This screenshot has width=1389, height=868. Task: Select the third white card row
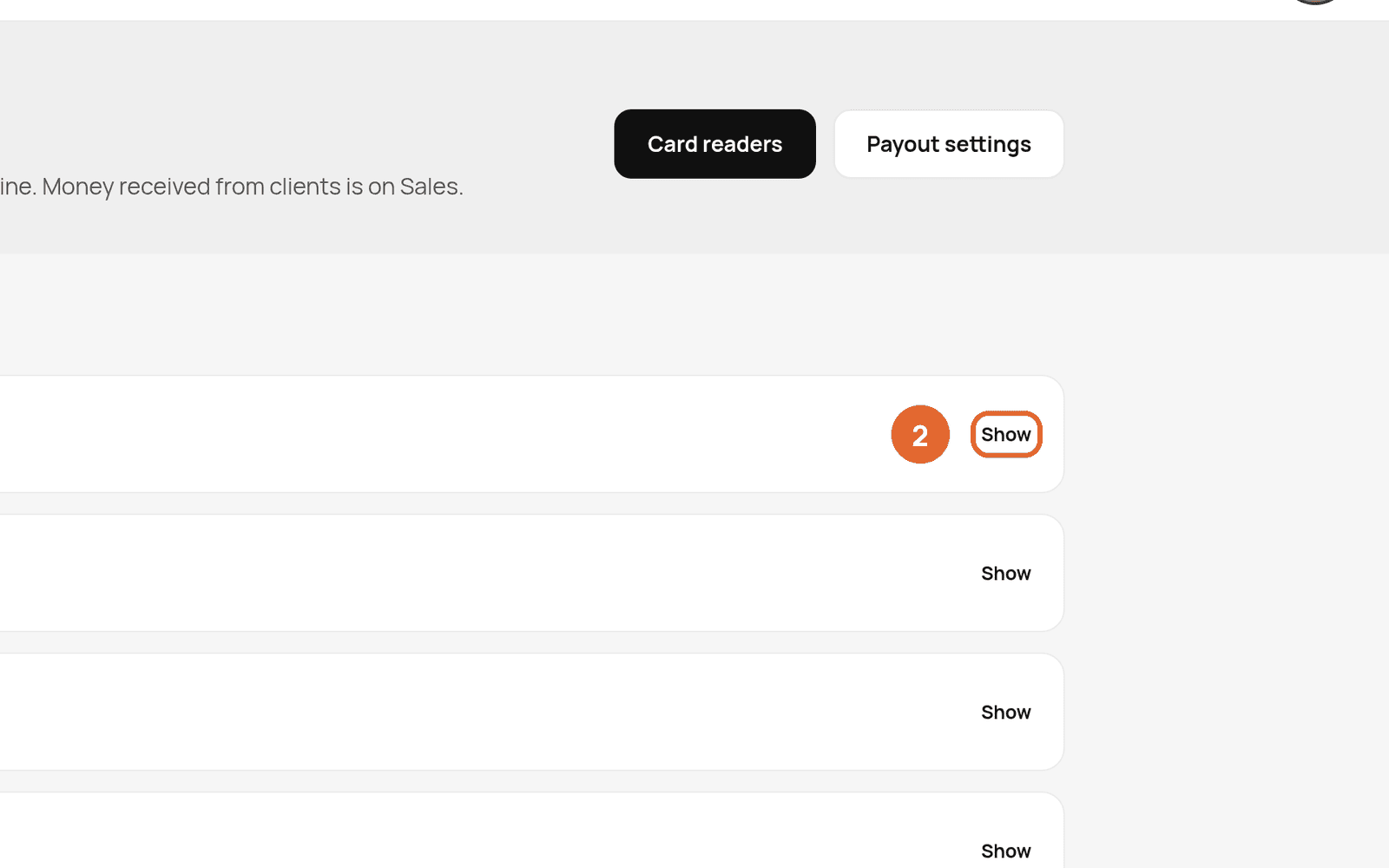click(531, 712)
